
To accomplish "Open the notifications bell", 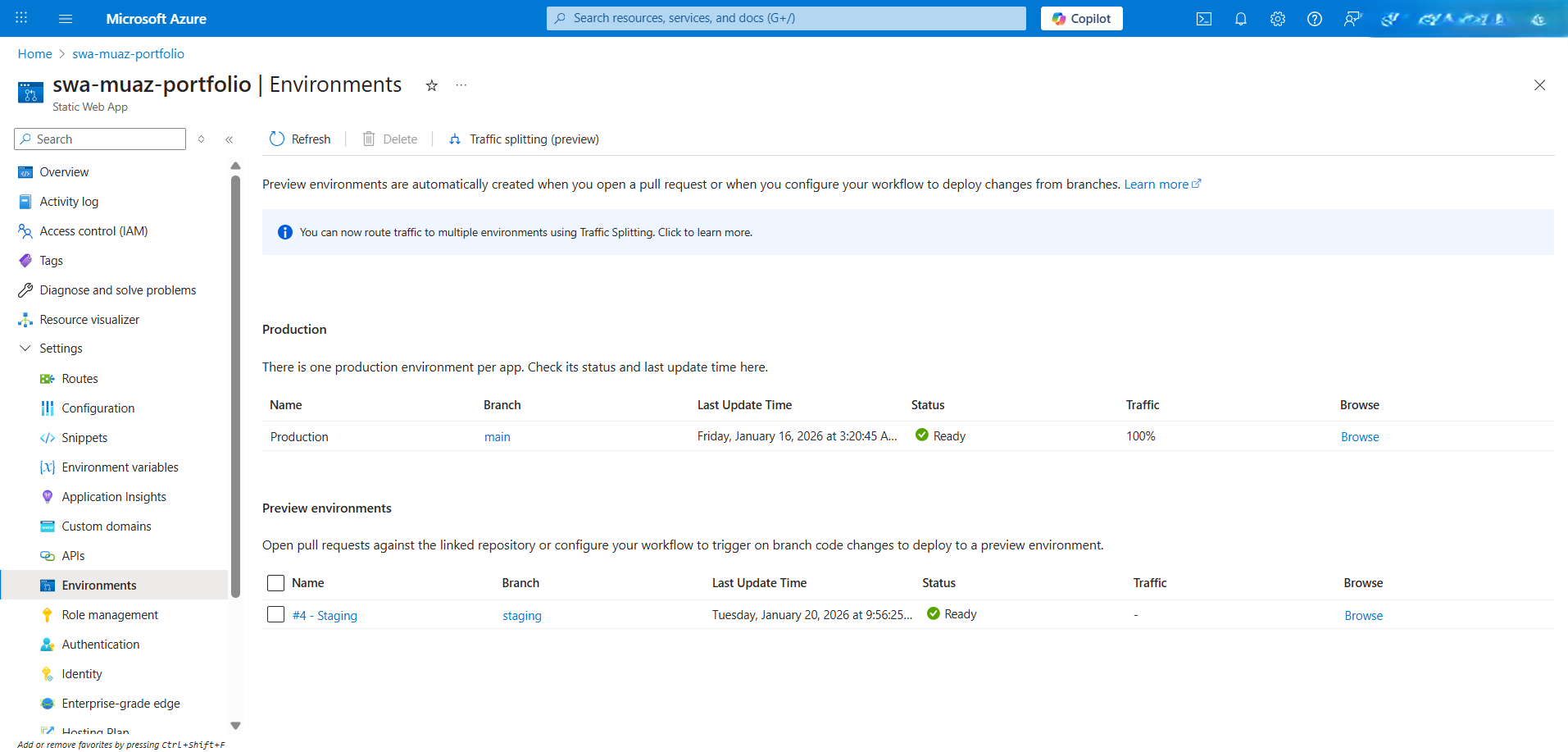I will [x=1240, y=18].
